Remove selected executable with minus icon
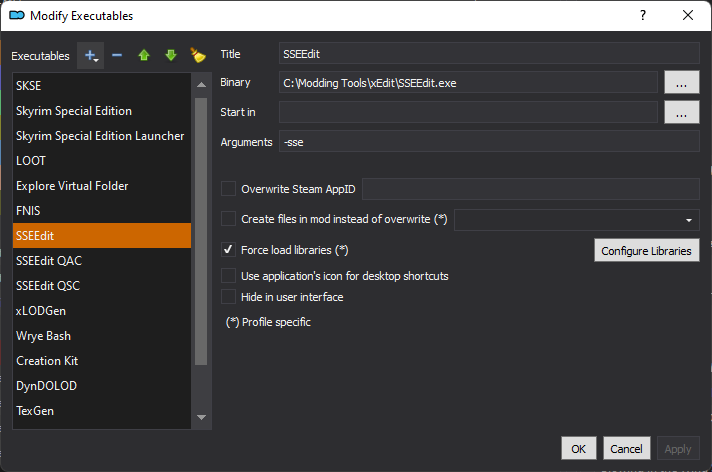 tap(117, 55)
